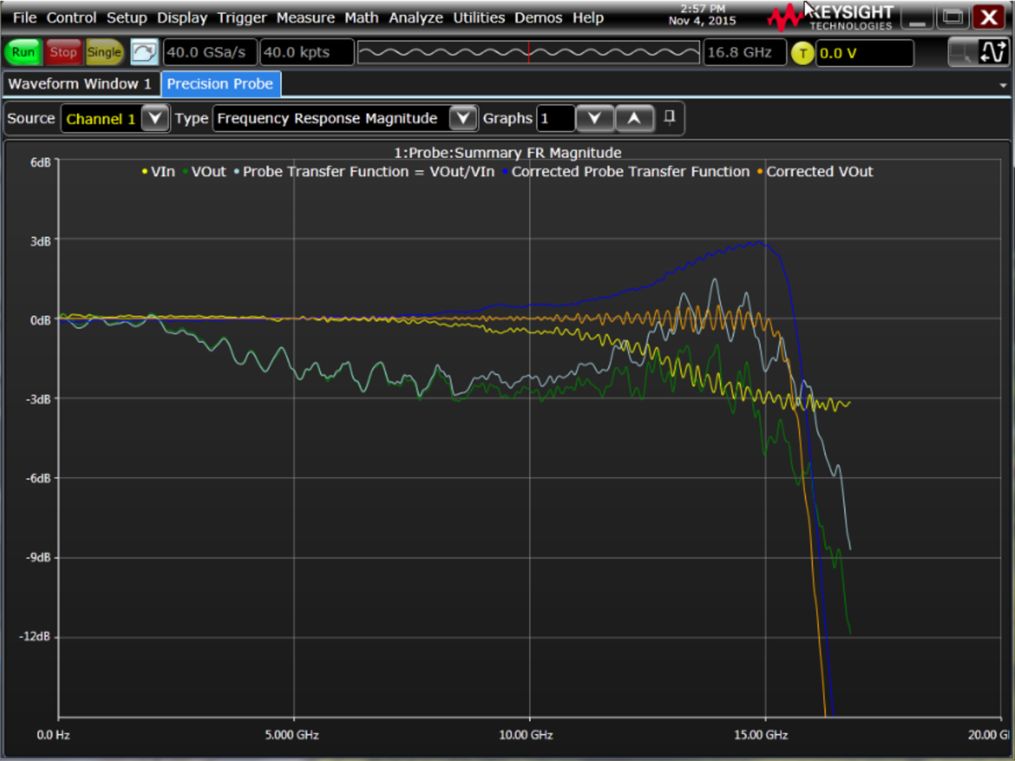Click the Keysight Technologies logo

[x=837, y=17]
